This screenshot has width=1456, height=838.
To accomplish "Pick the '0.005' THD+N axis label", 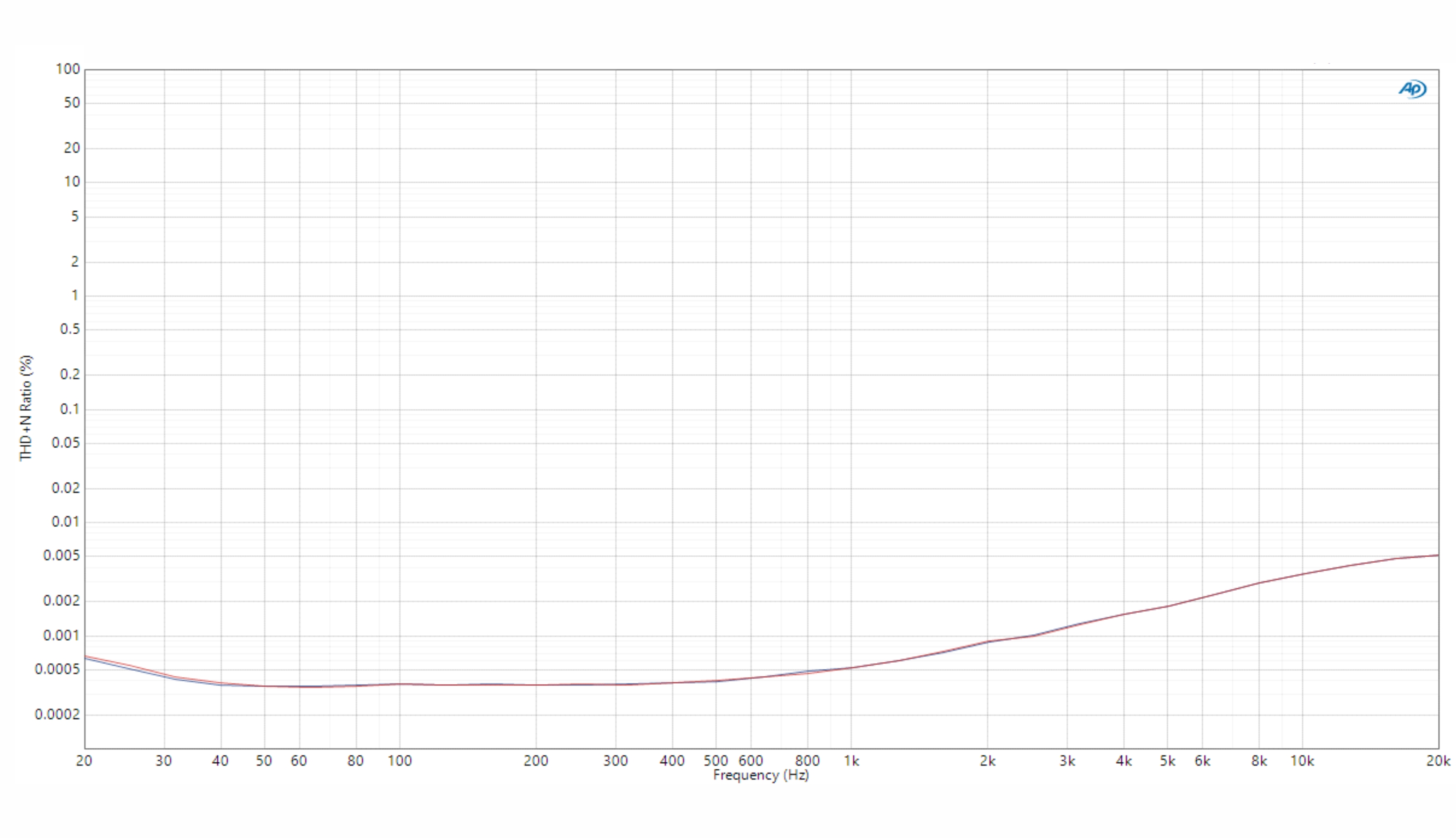I will point(62,556).
